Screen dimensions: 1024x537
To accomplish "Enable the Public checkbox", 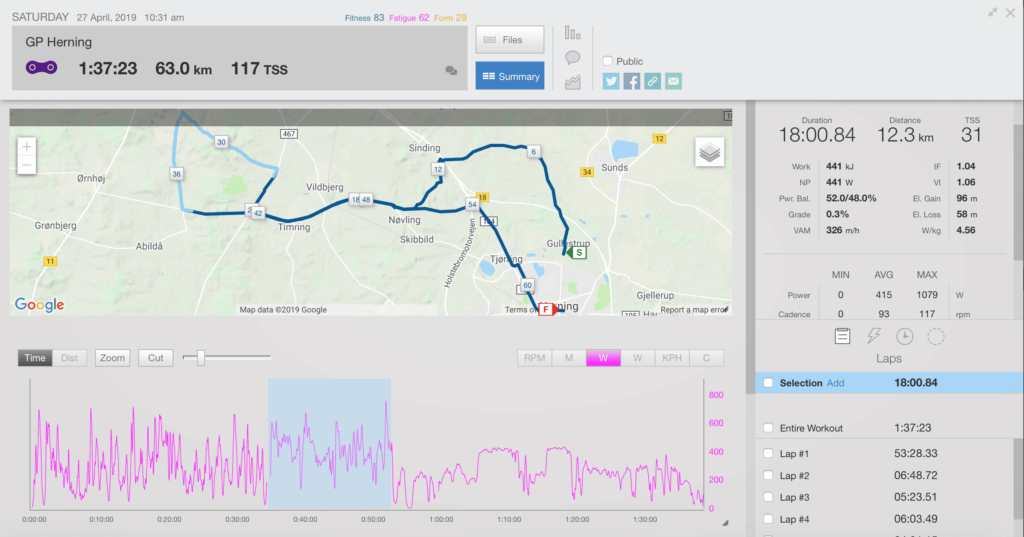I will click(608, 61).
